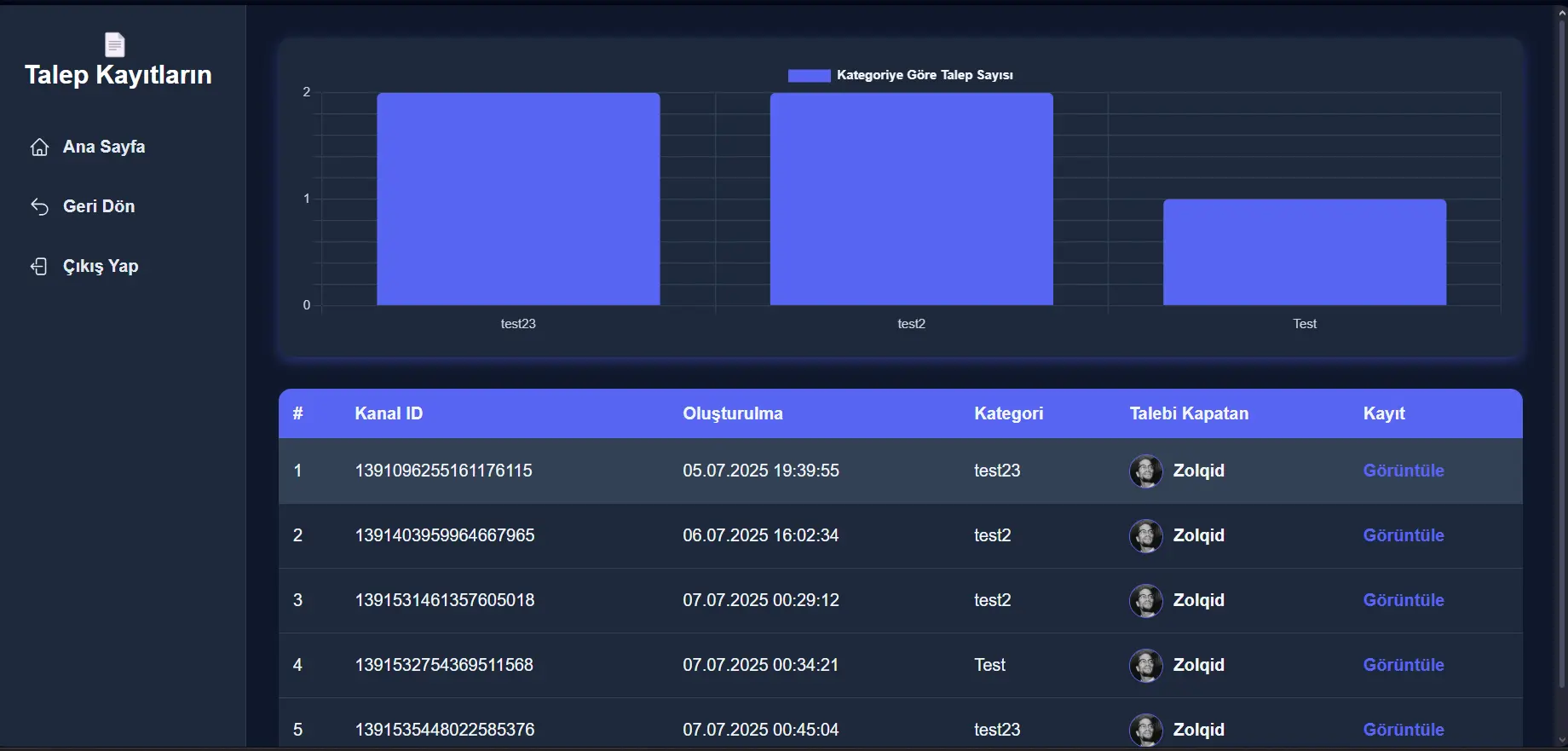Click the home icon beside Ana Sayfa
The width and height of the screenshot is (1568, 751).
(39, 147)
